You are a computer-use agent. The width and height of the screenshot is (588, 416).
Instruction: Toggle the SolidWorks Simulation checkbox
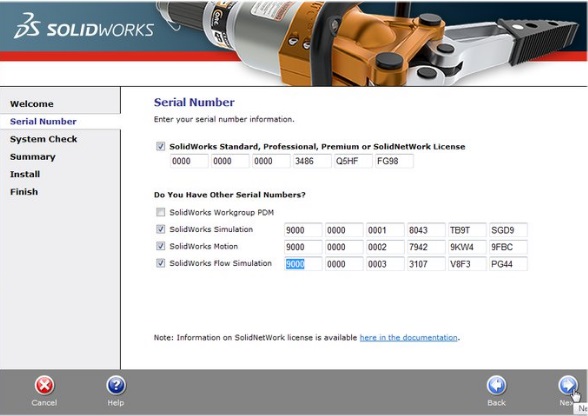tap(160, 229)
